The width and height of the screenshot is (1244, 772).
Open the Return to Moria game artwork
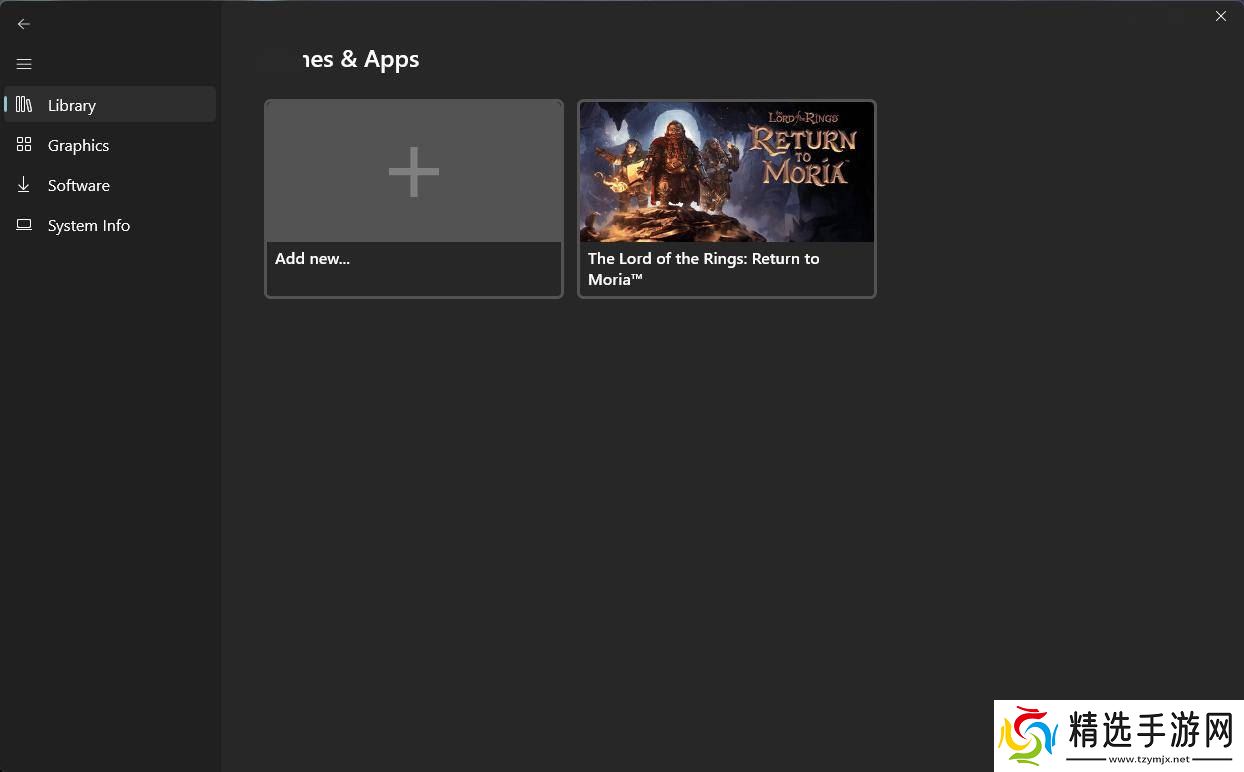726,172
